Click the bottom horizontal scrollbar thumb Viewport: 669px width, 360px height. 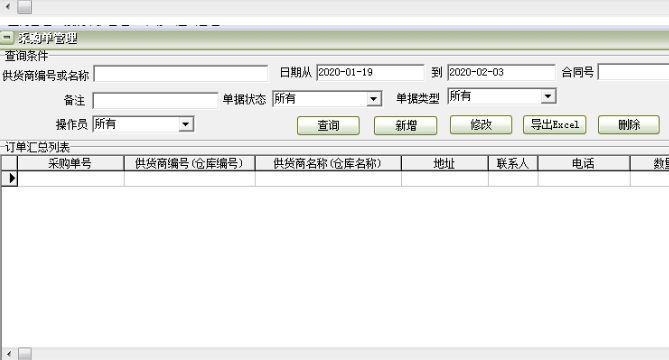click(25, 354)
